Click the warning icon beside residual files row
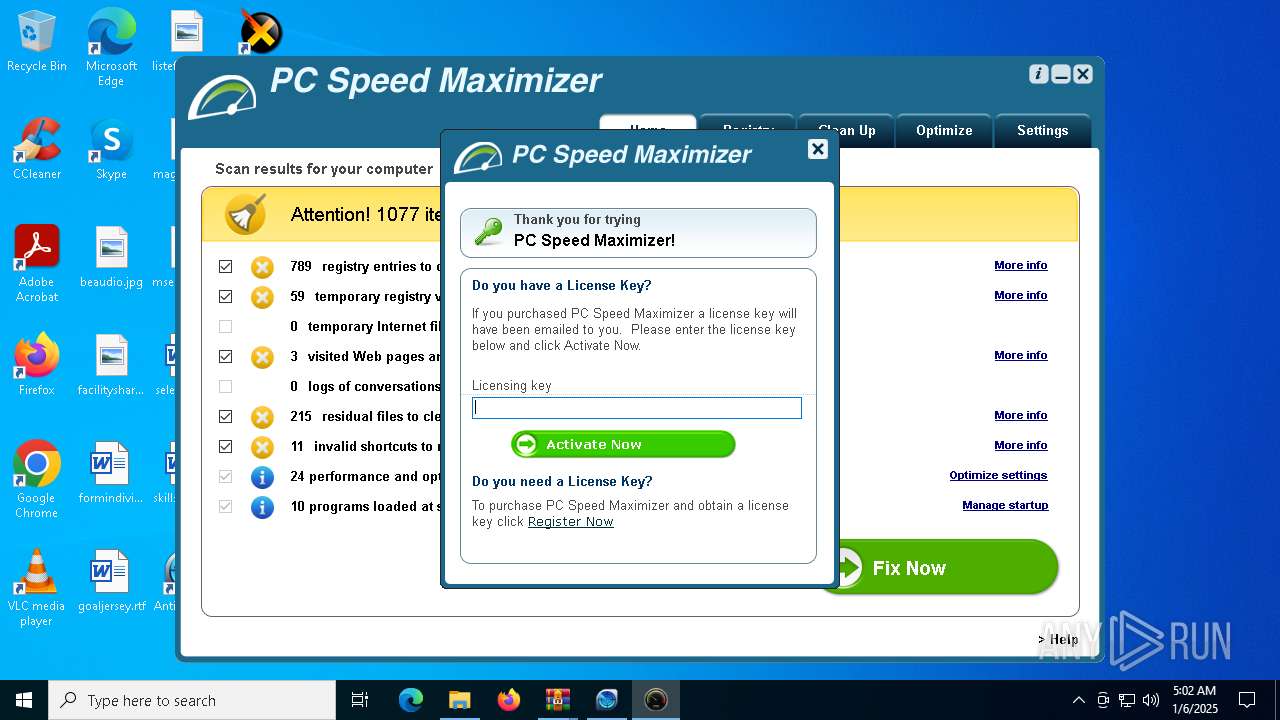Viewport: 1280px width, 720px height. pos(262,417)
